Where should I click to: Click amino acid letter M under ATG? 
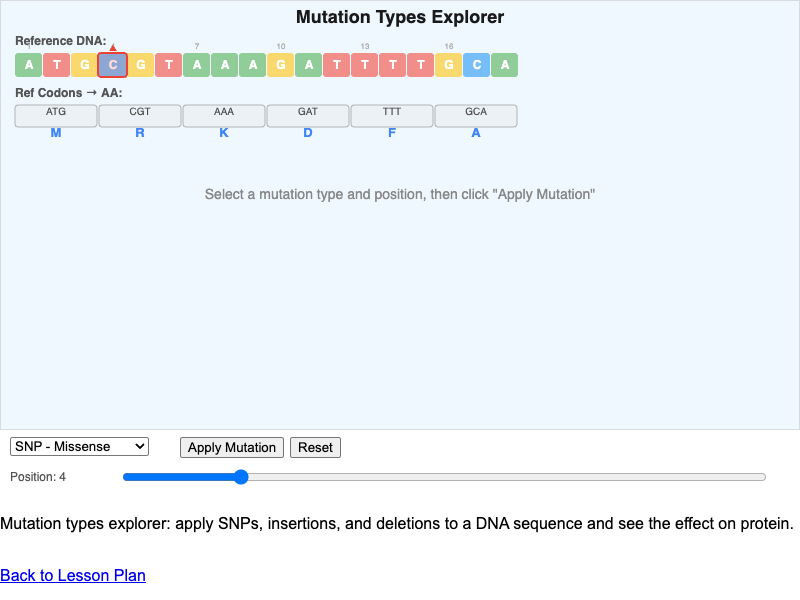point(56,133)
